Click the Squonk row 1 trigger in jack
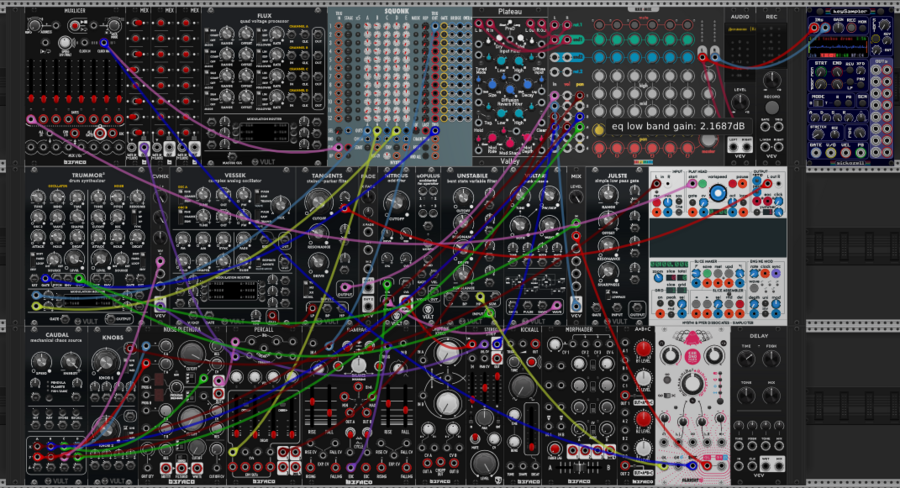The image size is (900, 488). [339, 26]
